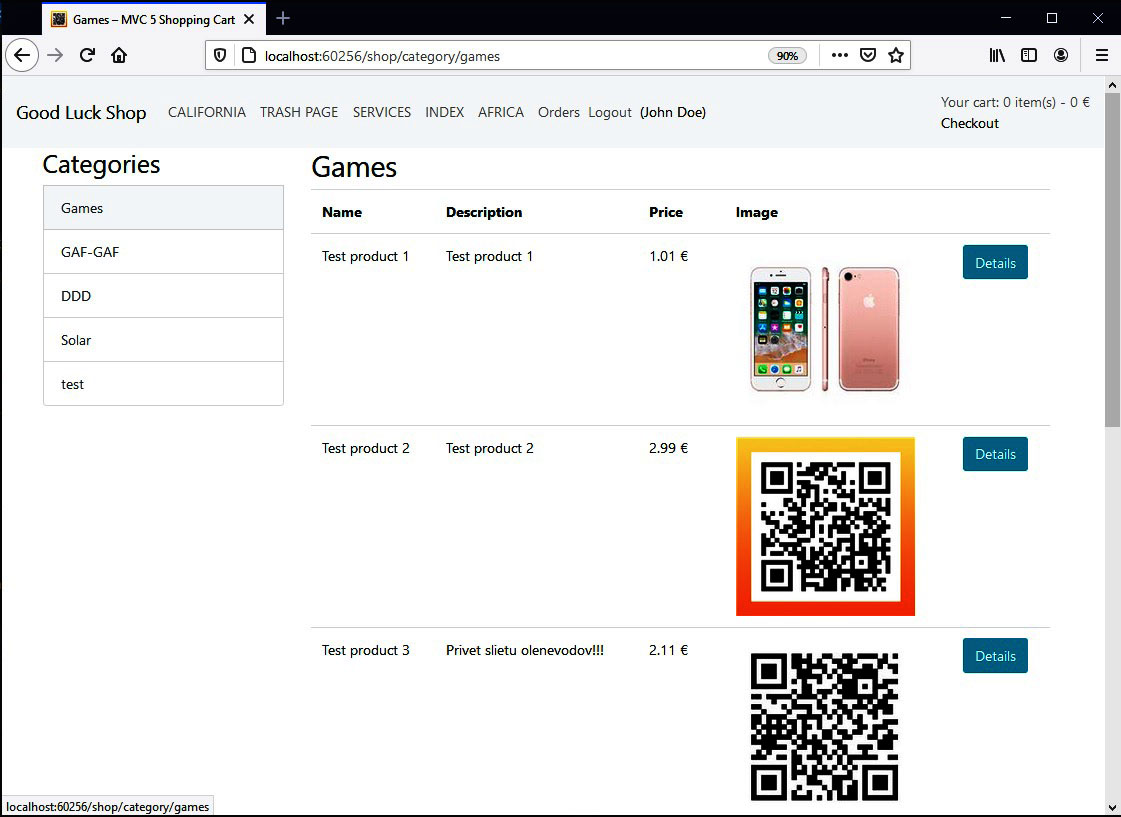The width and height of the screenshot is (1121, 817).
Task: Open the browser home page icon
Action: click(119, 55)
